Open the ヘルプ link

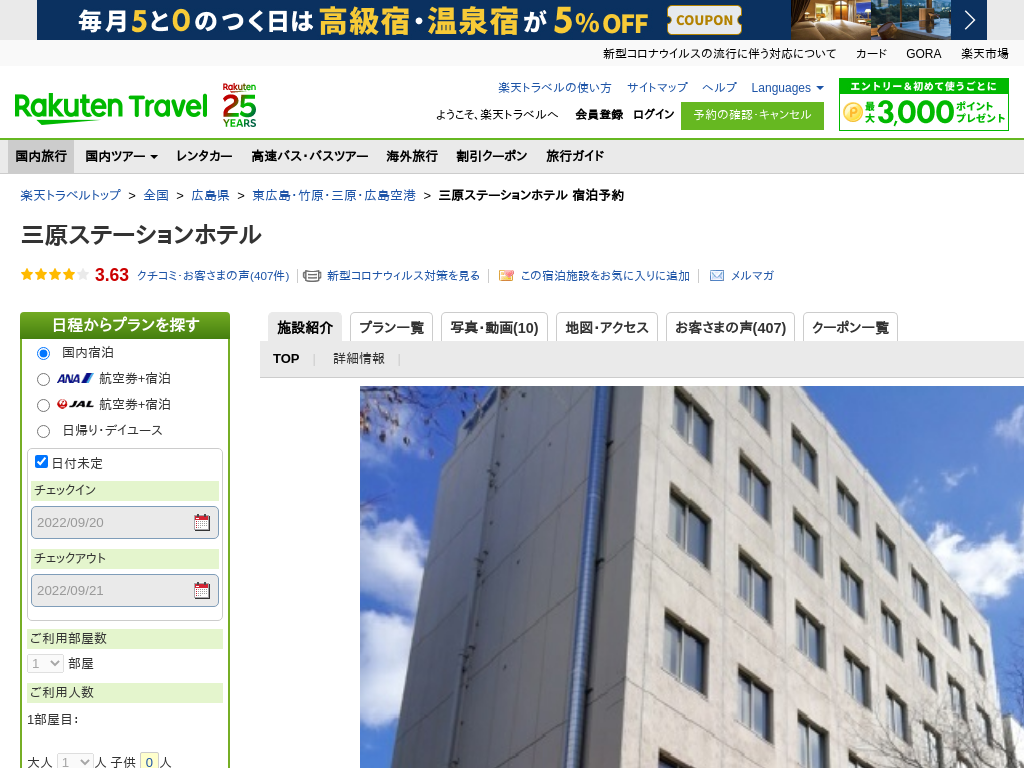(x=719, y=88)
